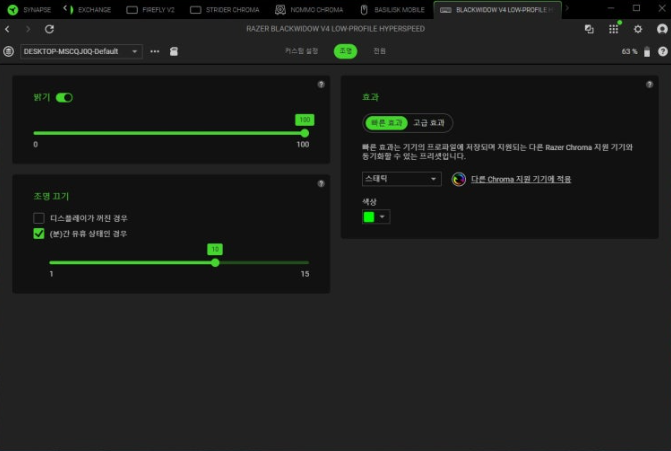Switch to the Exchange tab
This screenshot has height=451, width=671.
(x=87, y=9)
